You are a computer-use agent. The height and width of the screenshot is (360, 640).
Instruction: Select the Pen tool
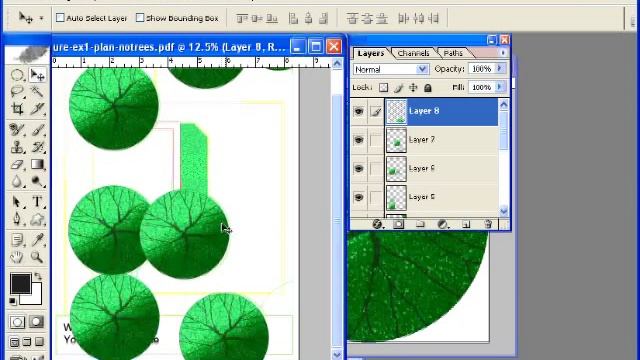[17, 219]
